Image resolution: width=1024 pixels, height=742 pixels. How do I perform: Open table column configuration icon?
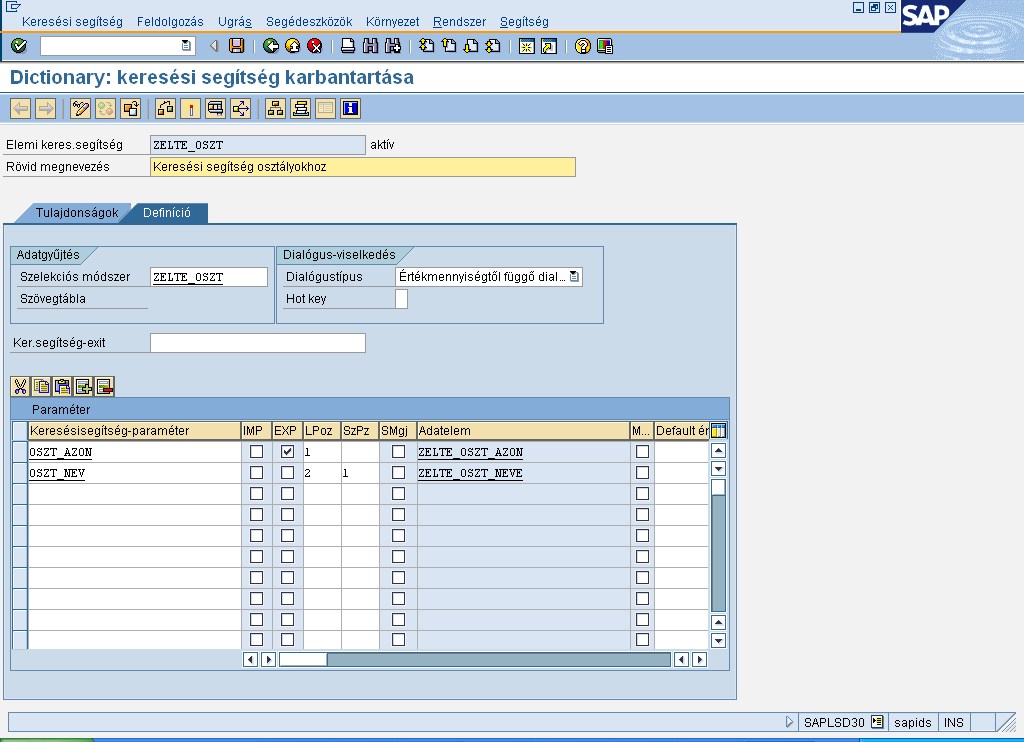pos(718,430)
